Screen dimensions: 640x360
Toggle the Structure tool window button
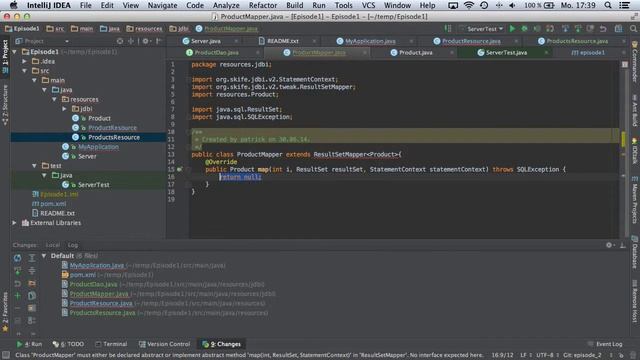pyautogui.click(x=5, y=104)
